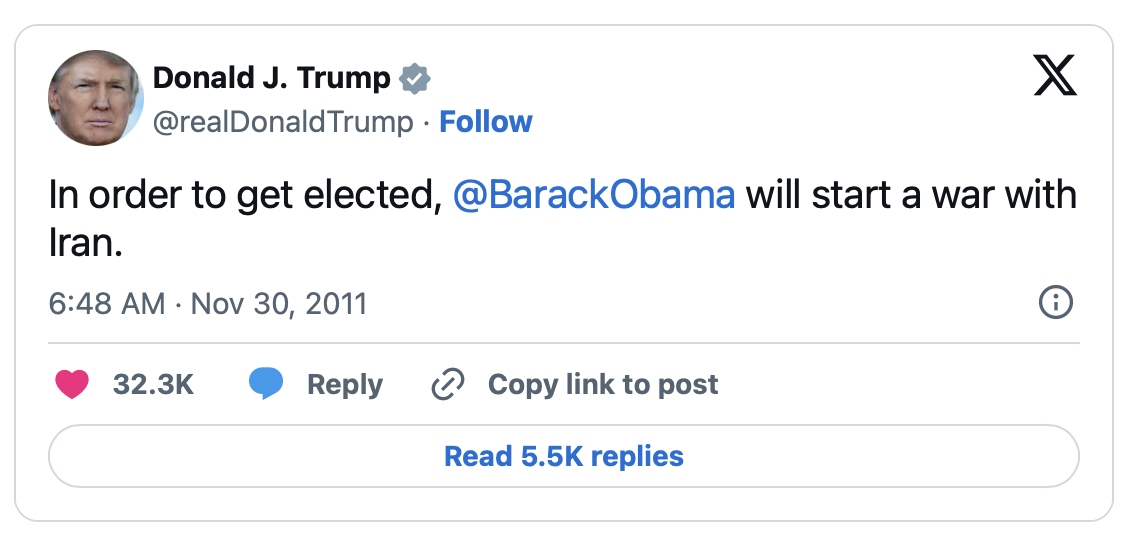Screen dimensions: 1132x536
Task: Click the "Nov 30, 2011" date text
Action: click(x=279, y=303)
